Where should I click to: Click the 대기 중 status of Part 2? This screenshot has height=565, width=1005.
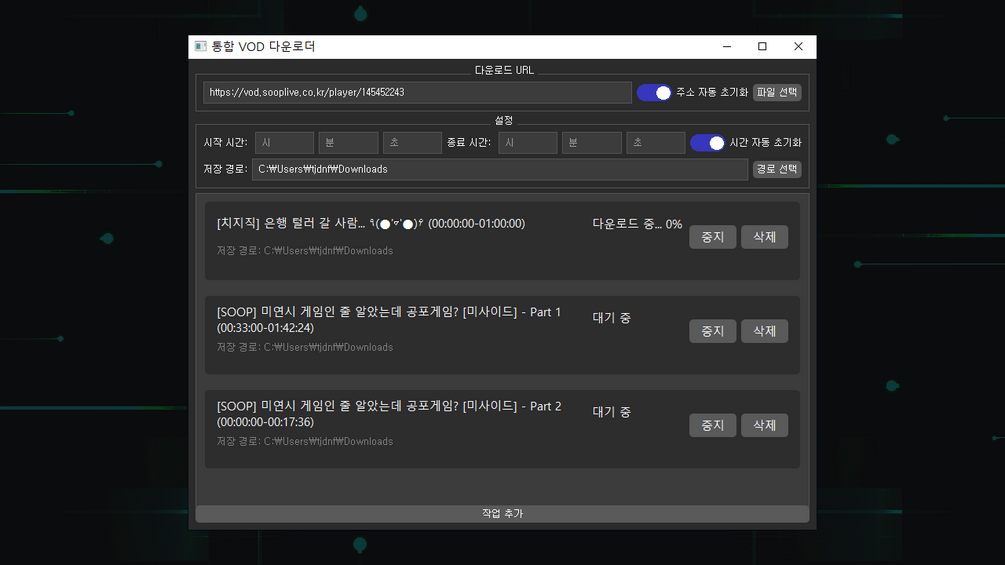[x=611, y=412]
